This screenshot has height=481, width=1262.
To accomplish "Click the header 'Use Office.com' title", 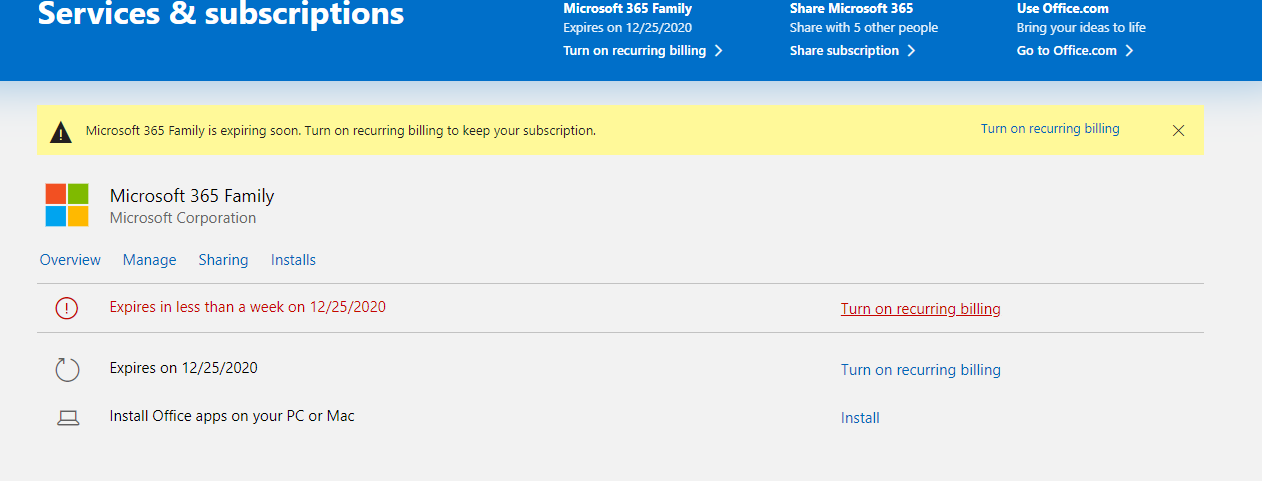I will (1063, 8).
